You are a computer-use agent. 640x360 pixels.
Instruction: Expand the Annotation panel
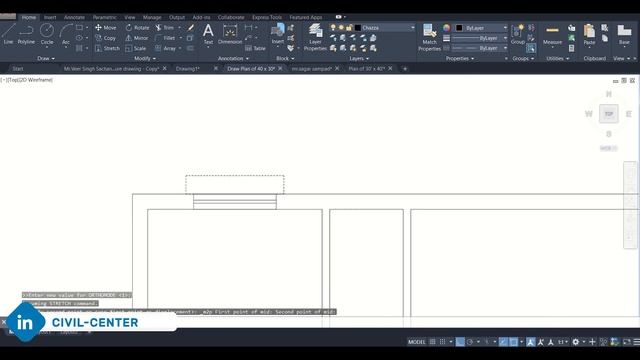click(x=233, y=58)
